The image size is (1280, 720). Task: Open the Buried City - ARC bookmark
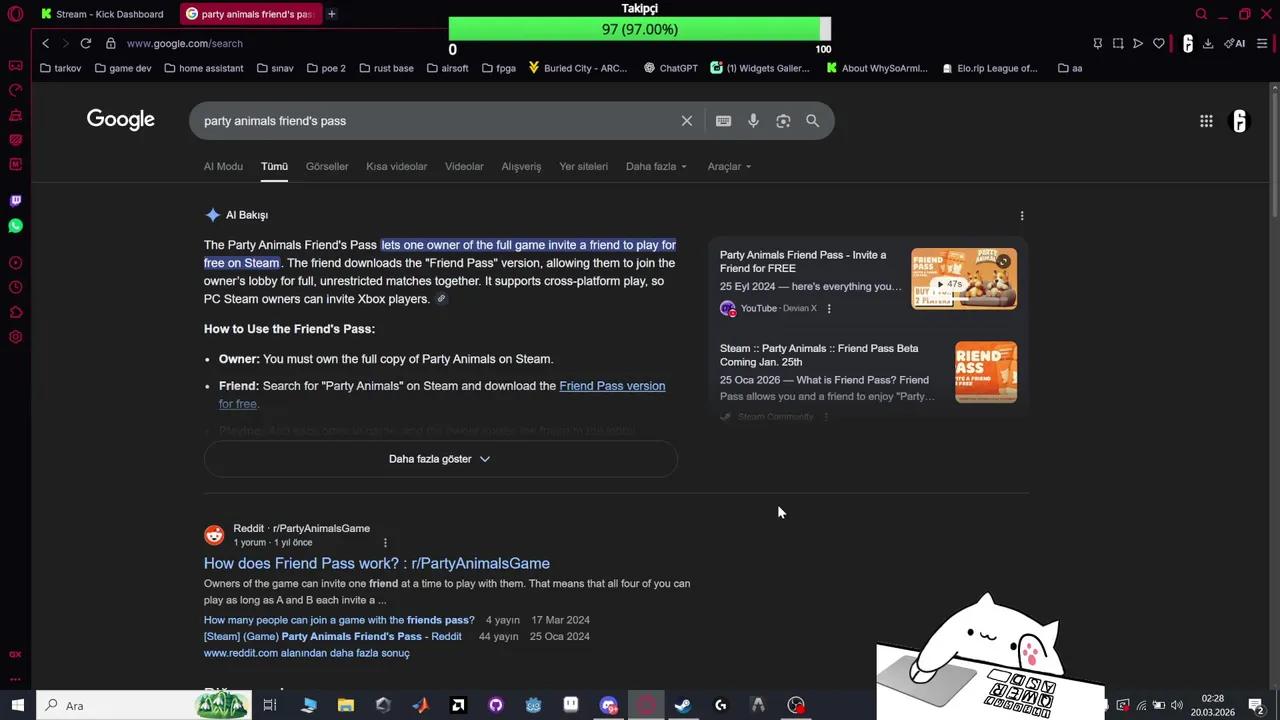[578, 68]
